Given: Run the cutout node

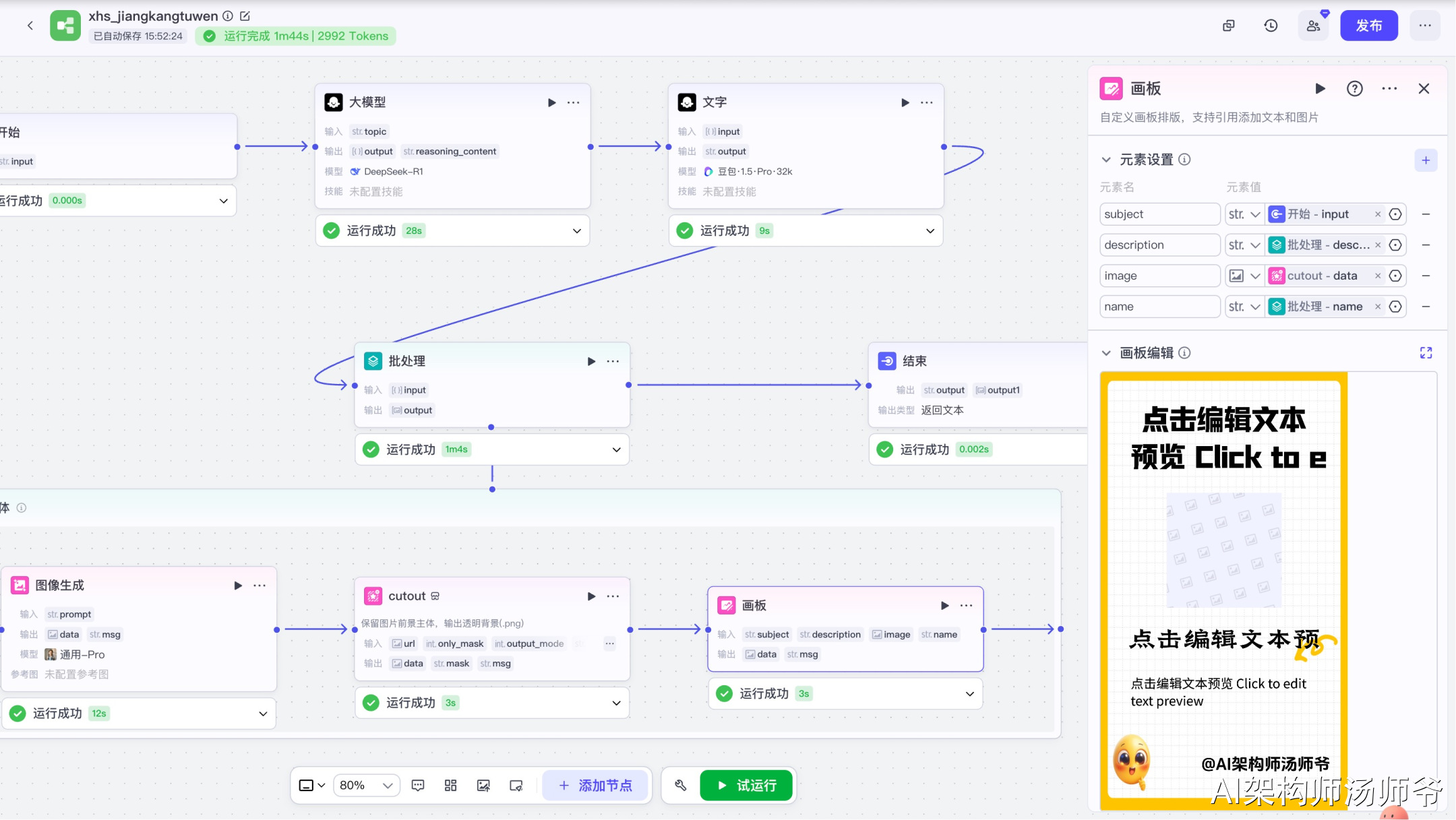Looking at the screenshot, I should click(x=591, y=596).
